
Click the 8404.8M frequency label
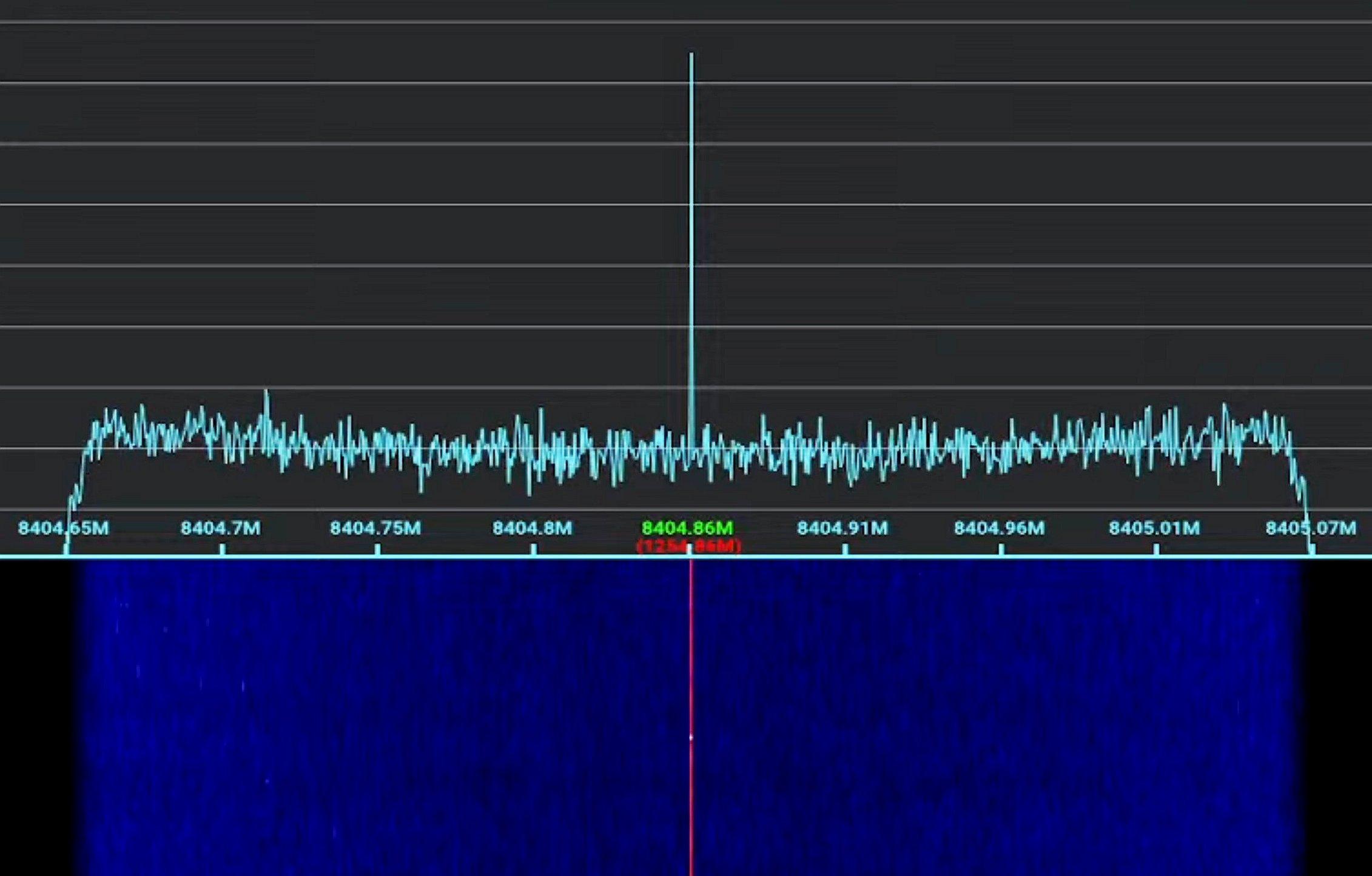[532, 528]
